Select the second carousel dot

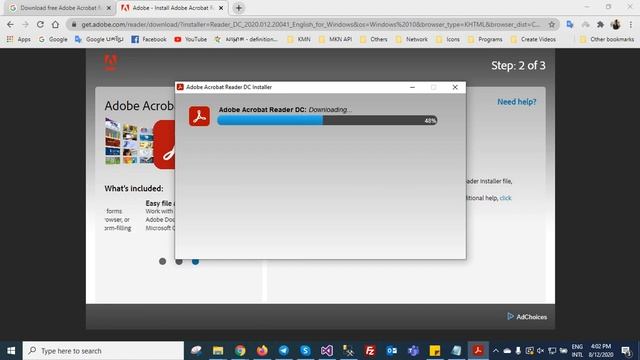tap(179, 261)
